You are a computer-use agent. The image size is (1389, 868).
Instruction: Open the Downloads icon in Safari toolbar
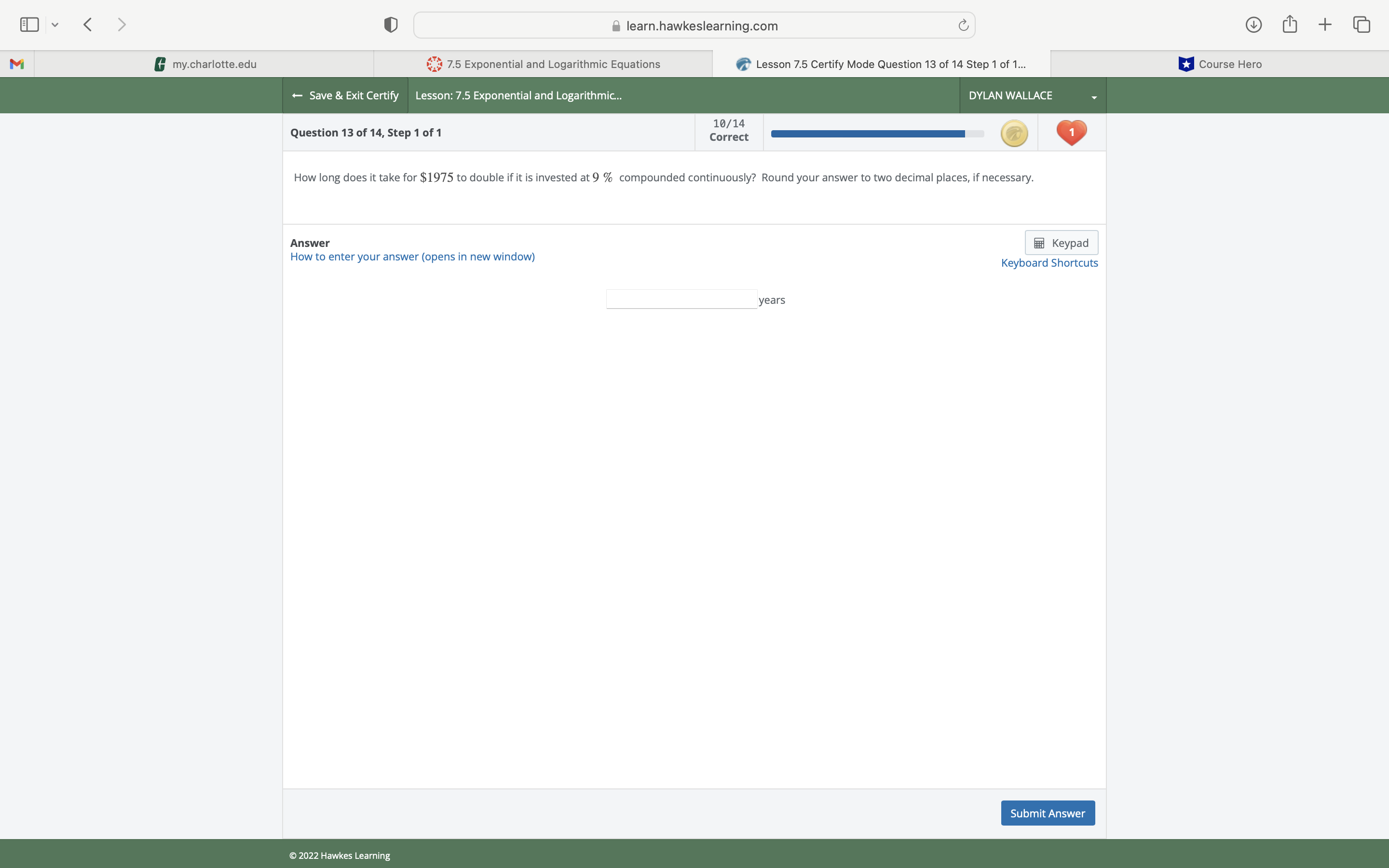1253,24
